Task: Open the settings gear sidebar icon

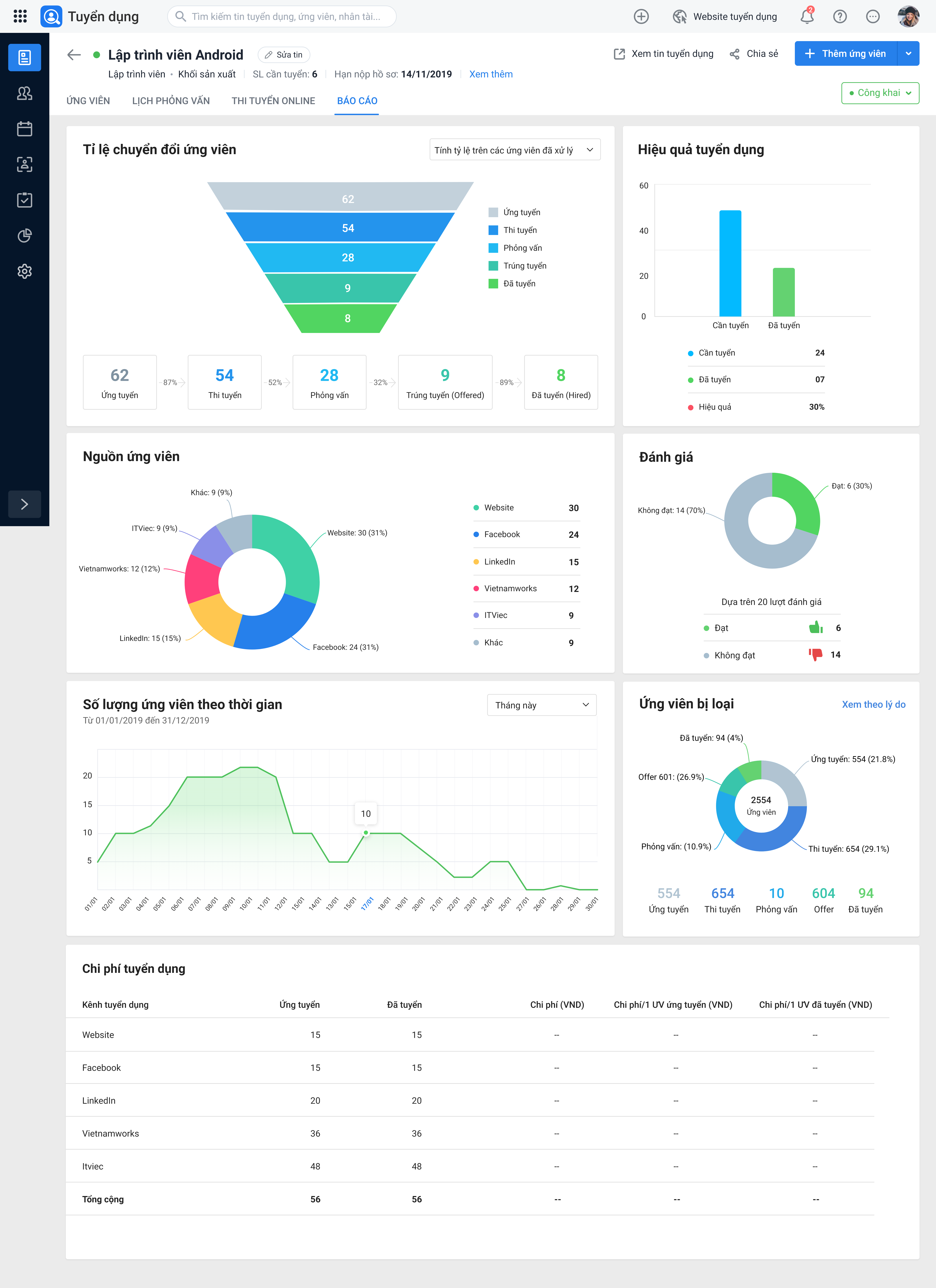Action: 24,271
